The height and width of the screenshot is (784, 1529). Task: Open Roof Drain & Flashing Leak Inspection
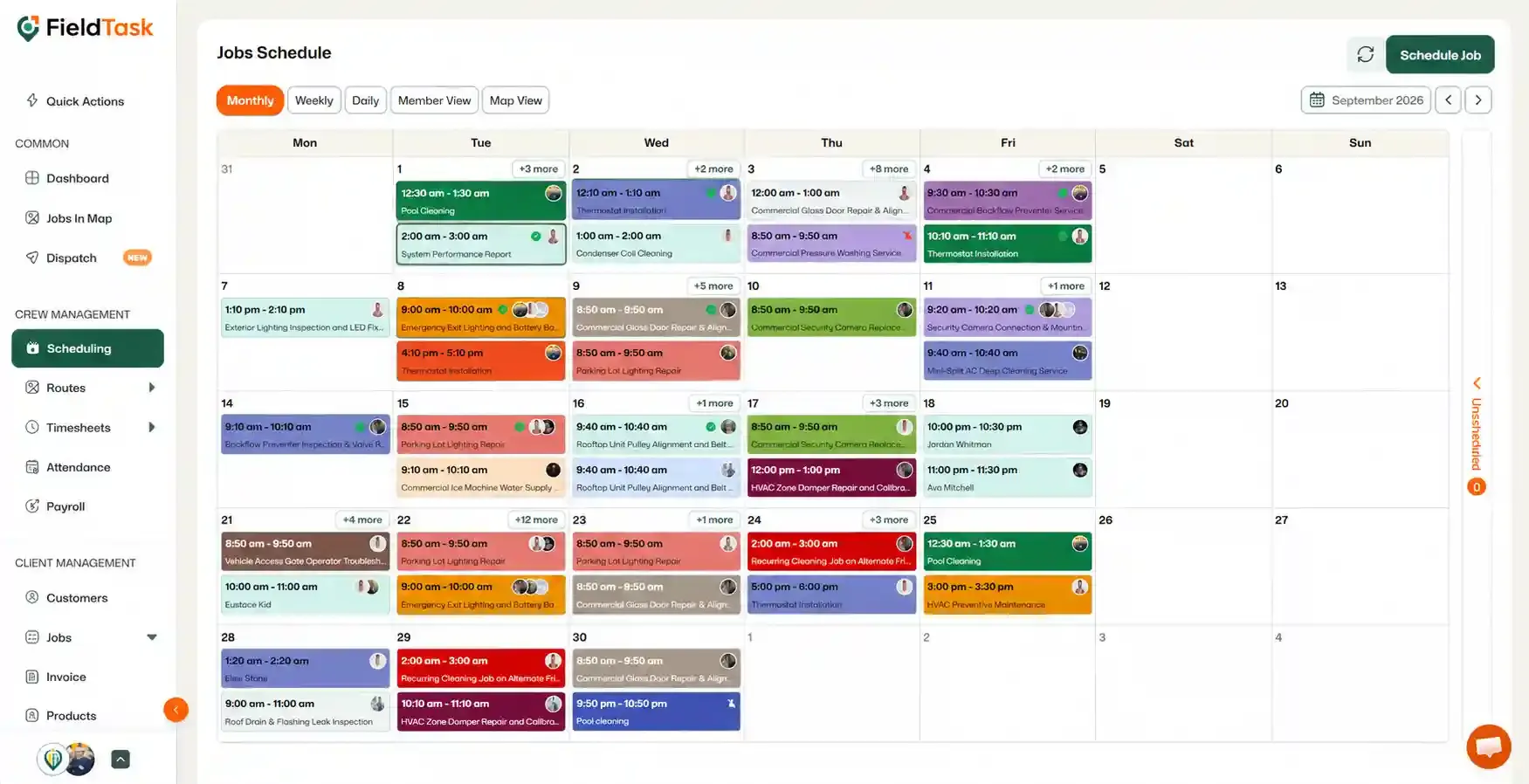point(305,712)
